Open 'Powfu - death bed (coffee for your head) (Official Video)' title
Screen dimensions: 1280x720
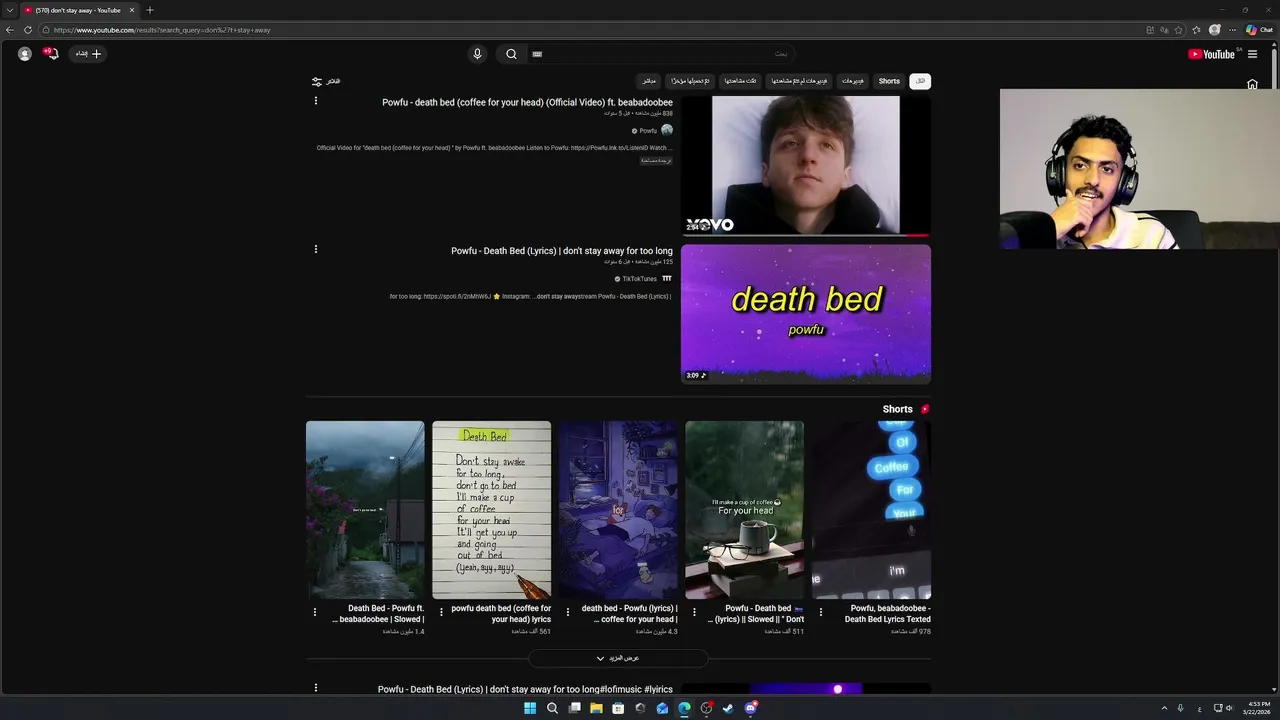click(x=527, y=102)
